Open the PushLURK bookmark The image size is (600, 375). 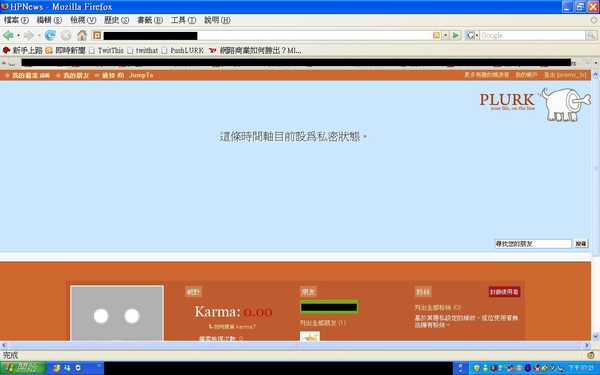coord(182,50)
